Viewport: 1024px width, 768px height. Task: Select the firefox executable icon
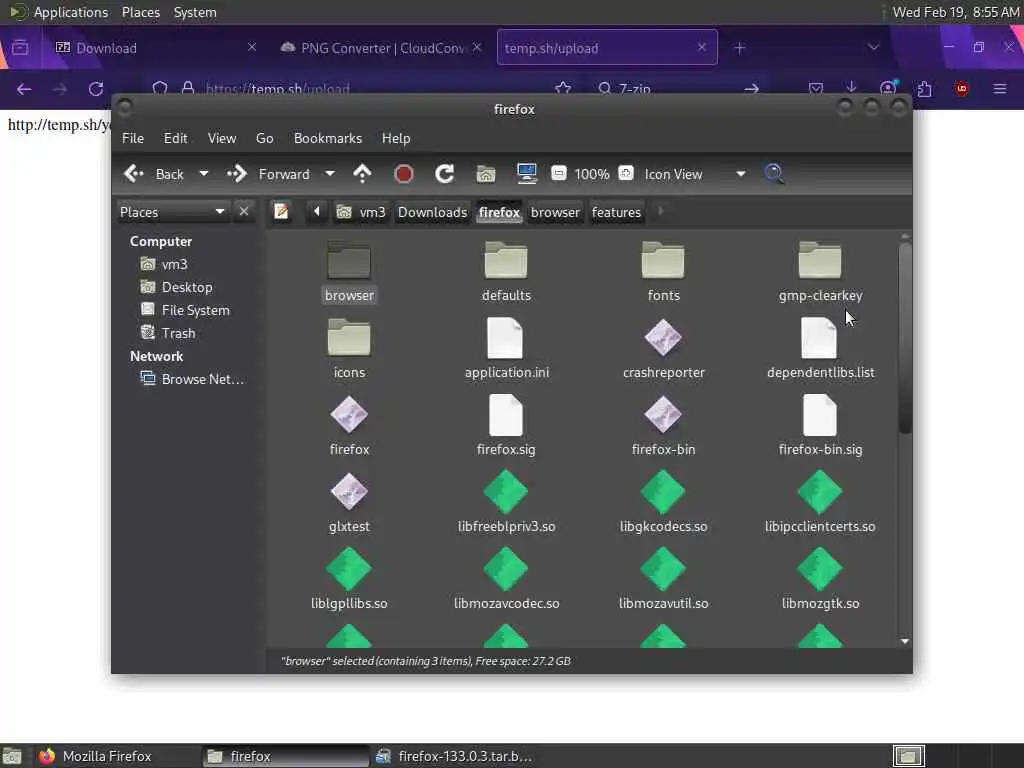tap(349, 415)
